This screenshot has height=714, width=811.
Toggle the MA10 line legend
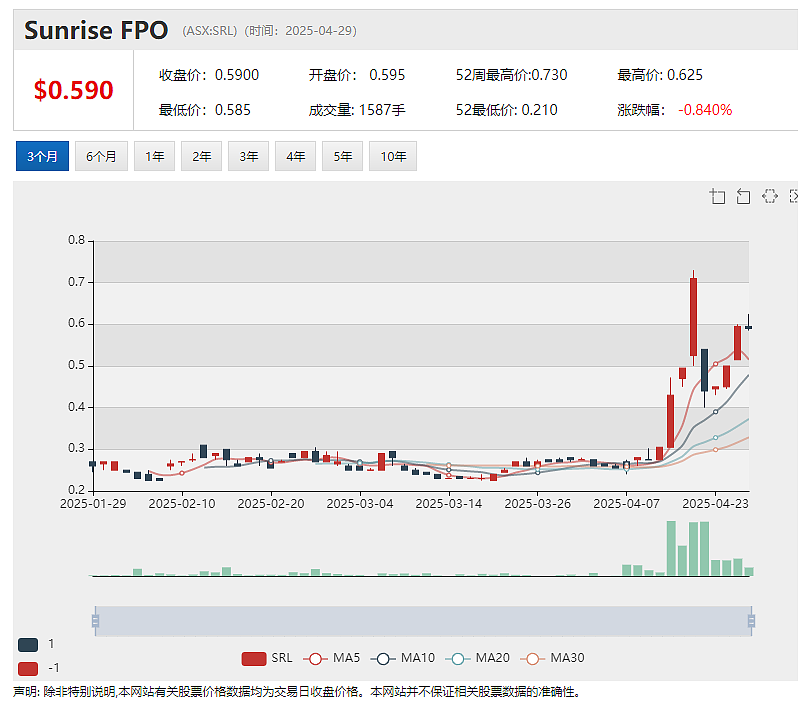(x=403, y=658)
